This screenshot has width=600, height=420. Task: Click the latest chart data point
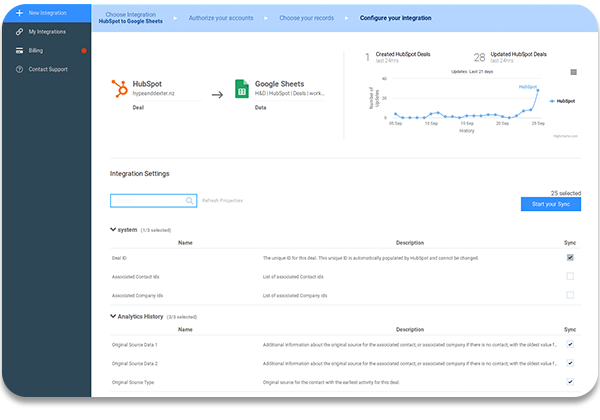[538, 90]
